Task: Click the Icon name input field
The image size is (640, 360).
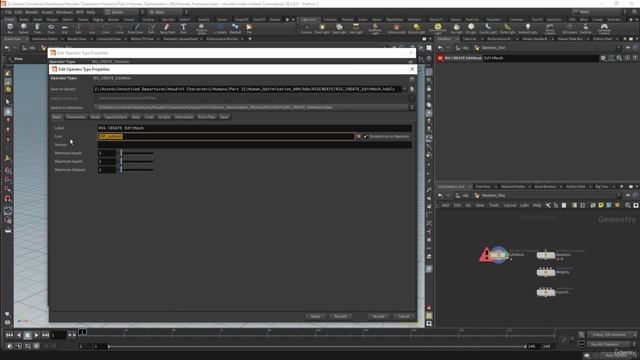Action: click(x=226, y=137)
